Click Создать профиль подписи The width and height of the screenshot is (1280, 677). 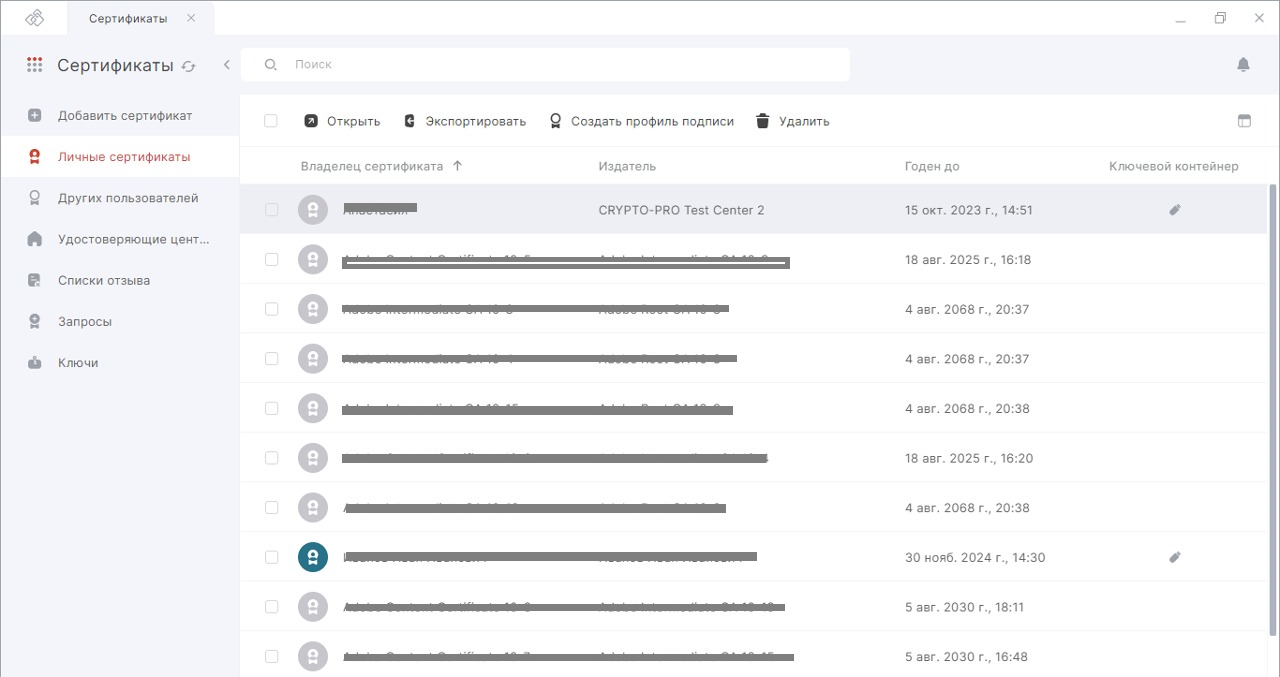click(x=641, y=121)
